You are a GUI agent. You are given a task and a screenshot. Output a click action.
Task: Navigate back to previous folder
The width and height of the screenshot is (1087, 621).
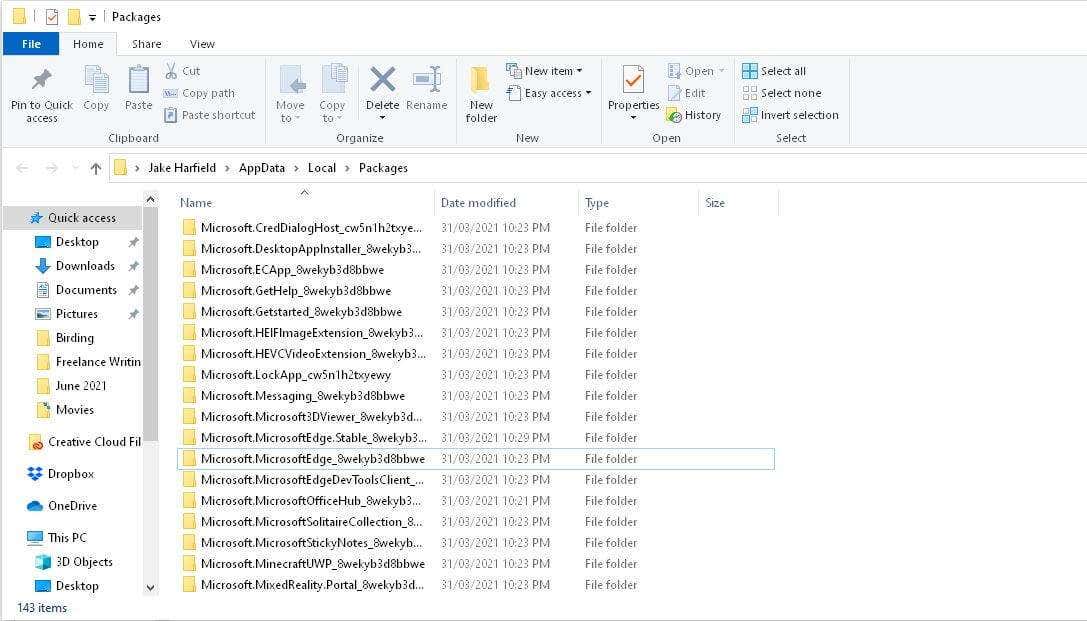[x=22, y=168]
